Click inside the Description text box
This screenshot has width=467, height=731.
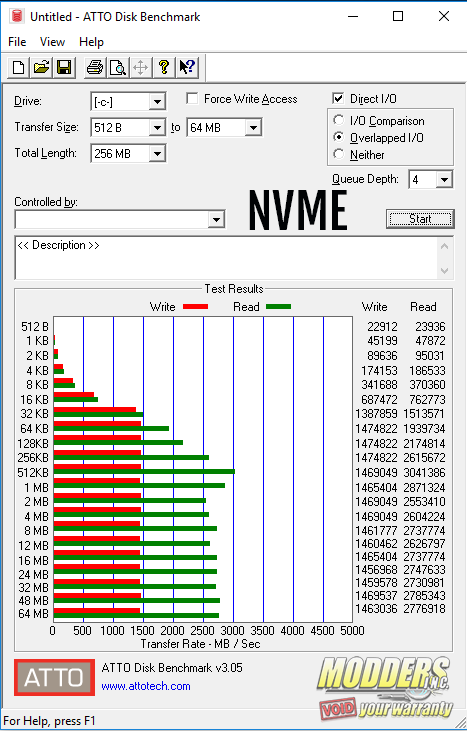pyautogui.click(x=227, y=258)
